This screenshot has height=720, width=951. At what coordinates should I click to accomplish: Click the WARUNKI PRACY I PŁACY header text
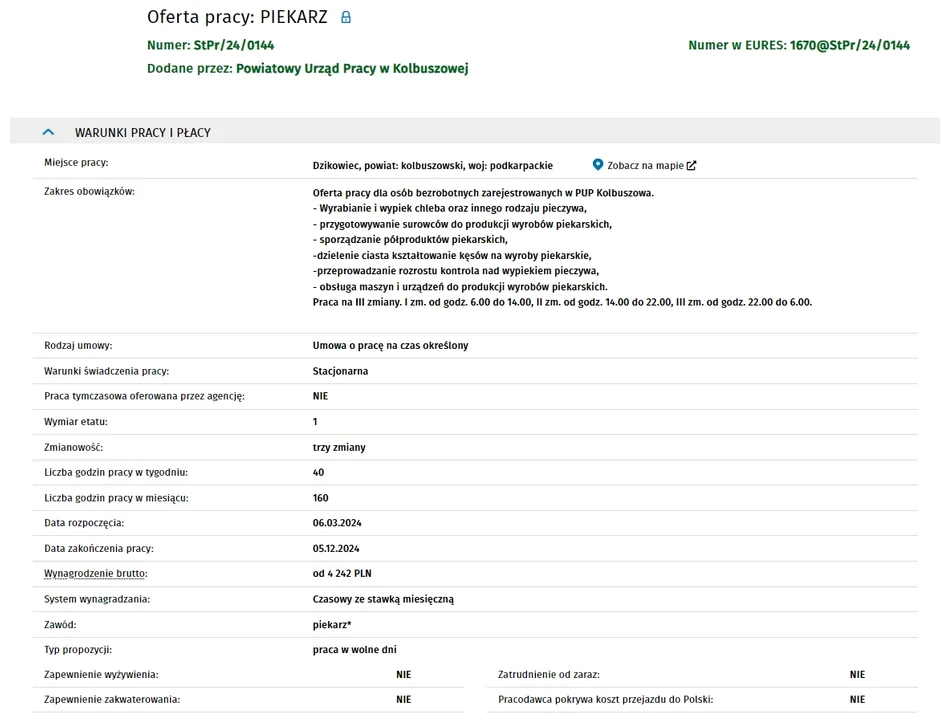[143, 133]
